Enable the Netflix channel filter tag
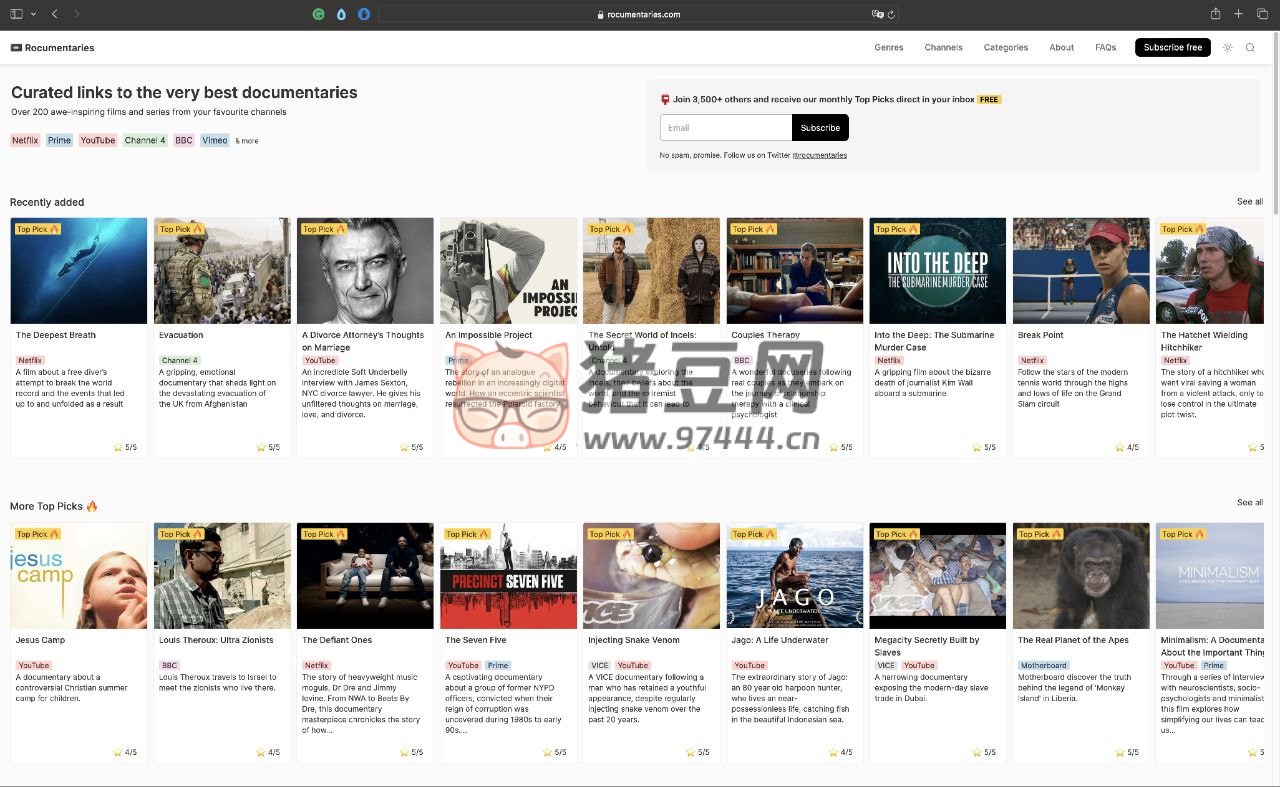The image size is (1280, 787). pyautogui.click(x=24, y=140)
